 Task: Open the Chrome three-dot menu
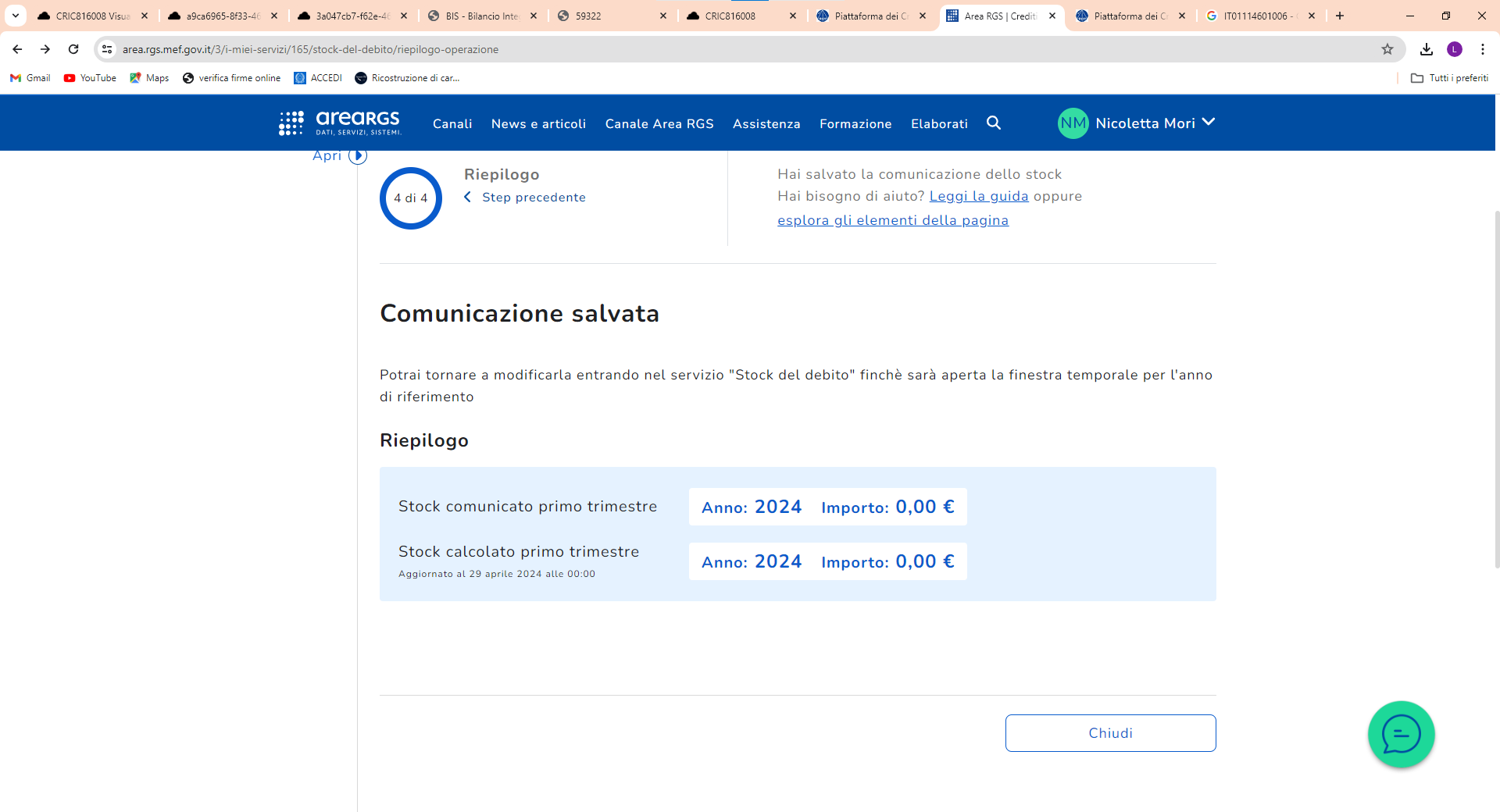1482,49
